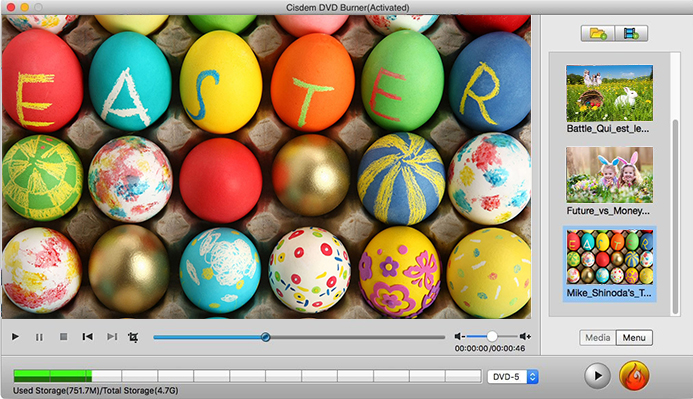Screen dimensions: 693x399
Task: Pause the video preview
Action: (x=39, y=337)
